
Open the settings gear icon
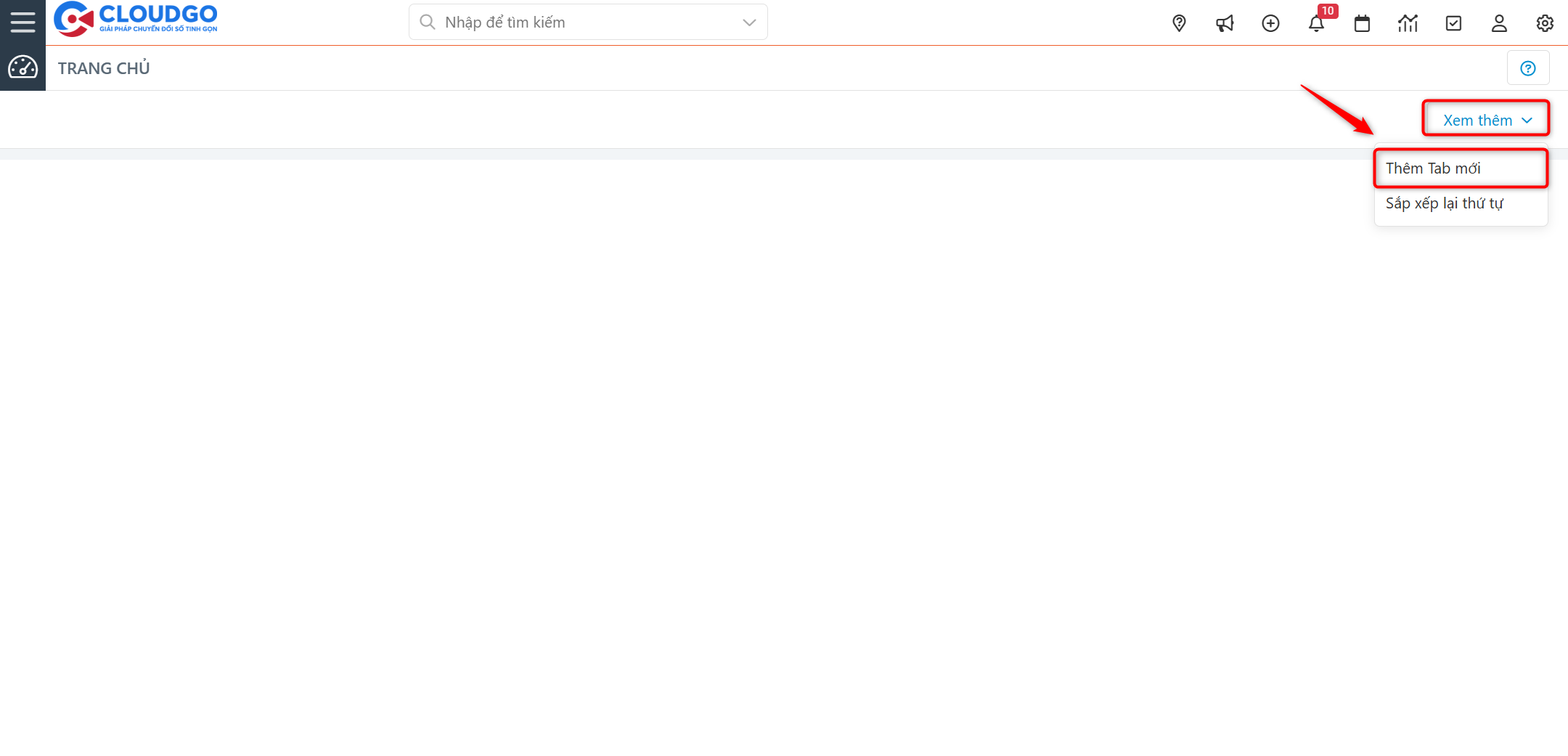coord(1545,23)
